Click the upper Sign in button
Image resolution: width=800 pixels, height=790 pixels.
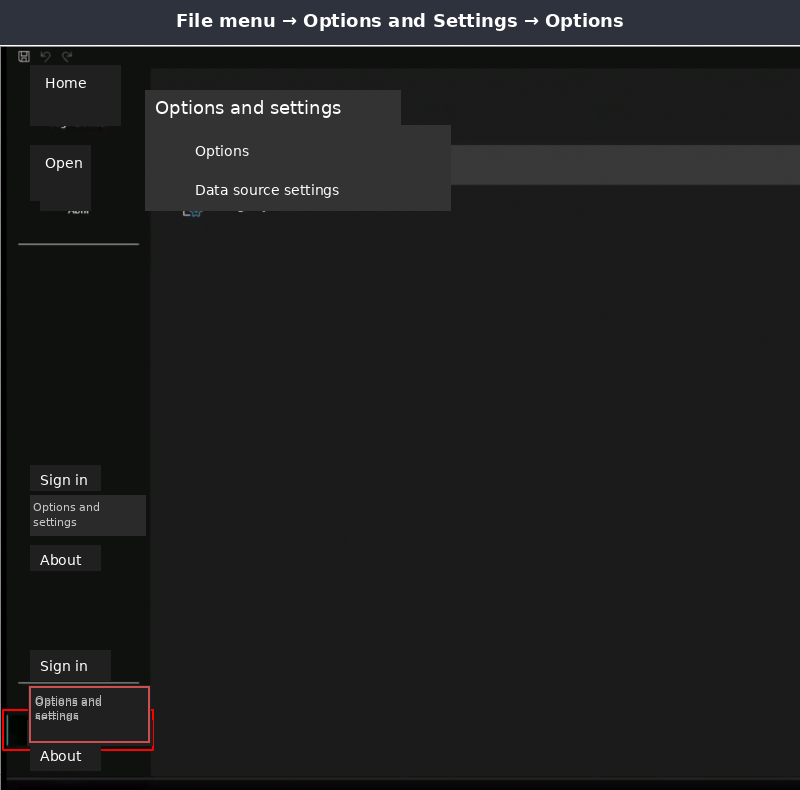click(x=64, y=479)
